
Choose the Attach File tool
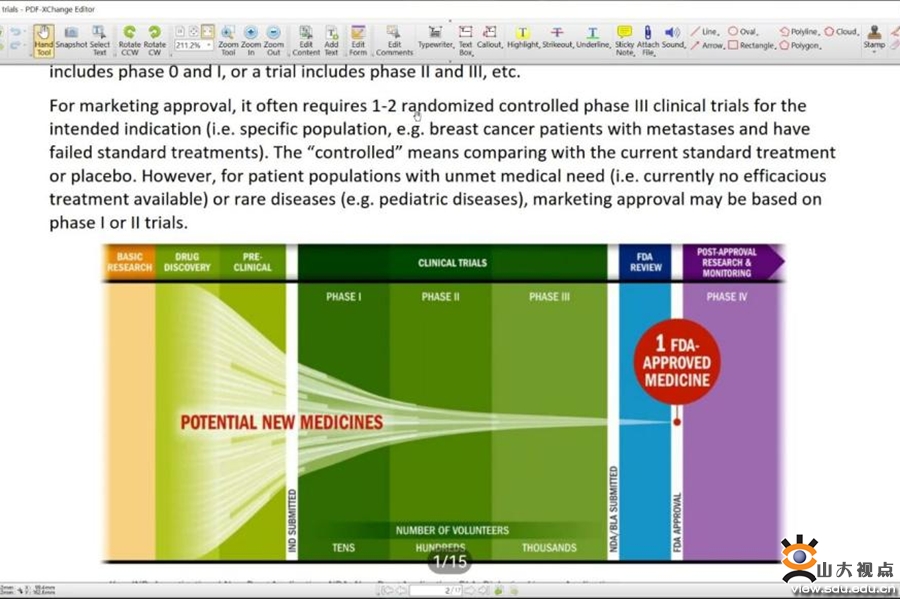tap(648, 39)
